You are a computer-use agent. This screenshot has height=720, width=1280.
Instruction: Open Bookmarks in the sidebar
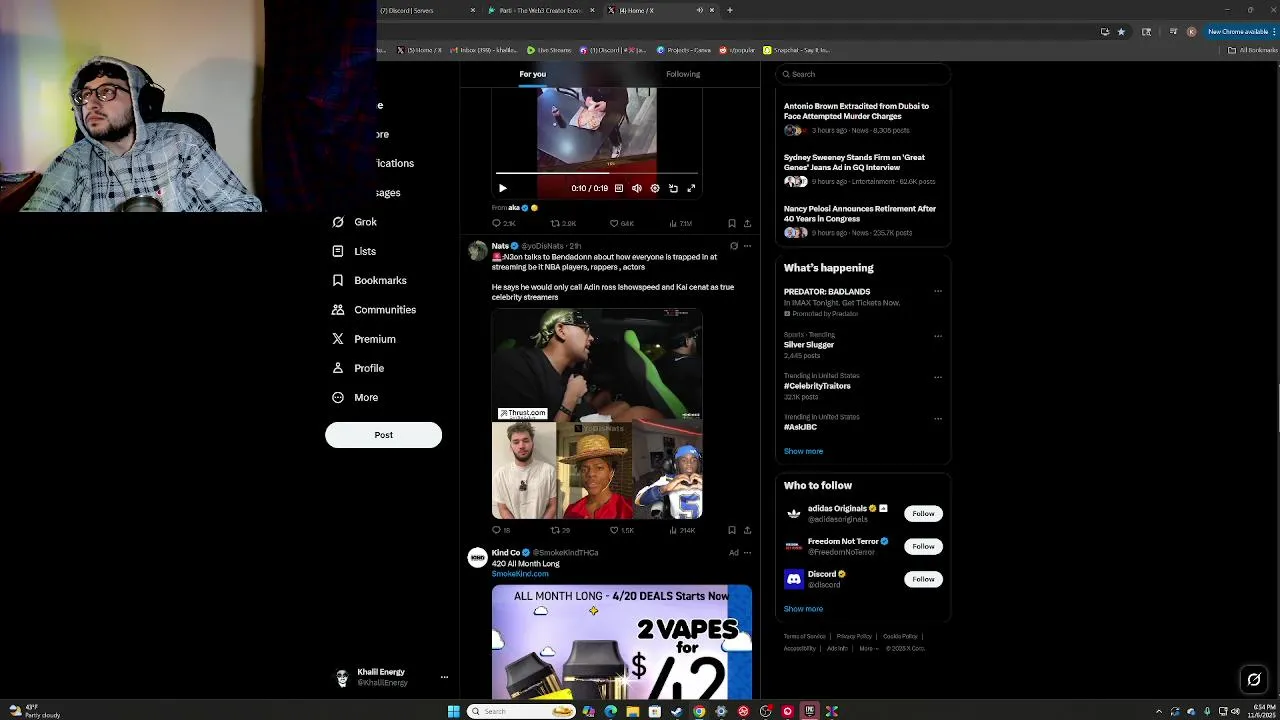click(369, 281)
